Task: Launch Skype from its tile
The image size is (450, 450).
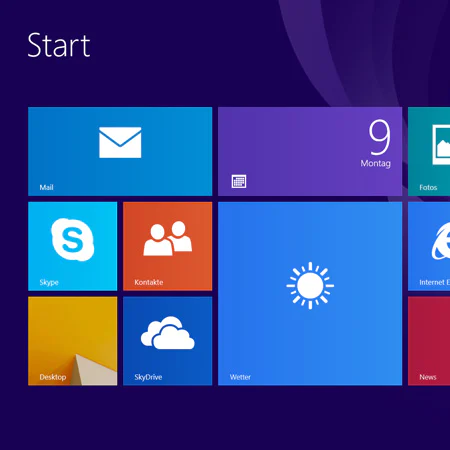Action: (x=73, y=246)
